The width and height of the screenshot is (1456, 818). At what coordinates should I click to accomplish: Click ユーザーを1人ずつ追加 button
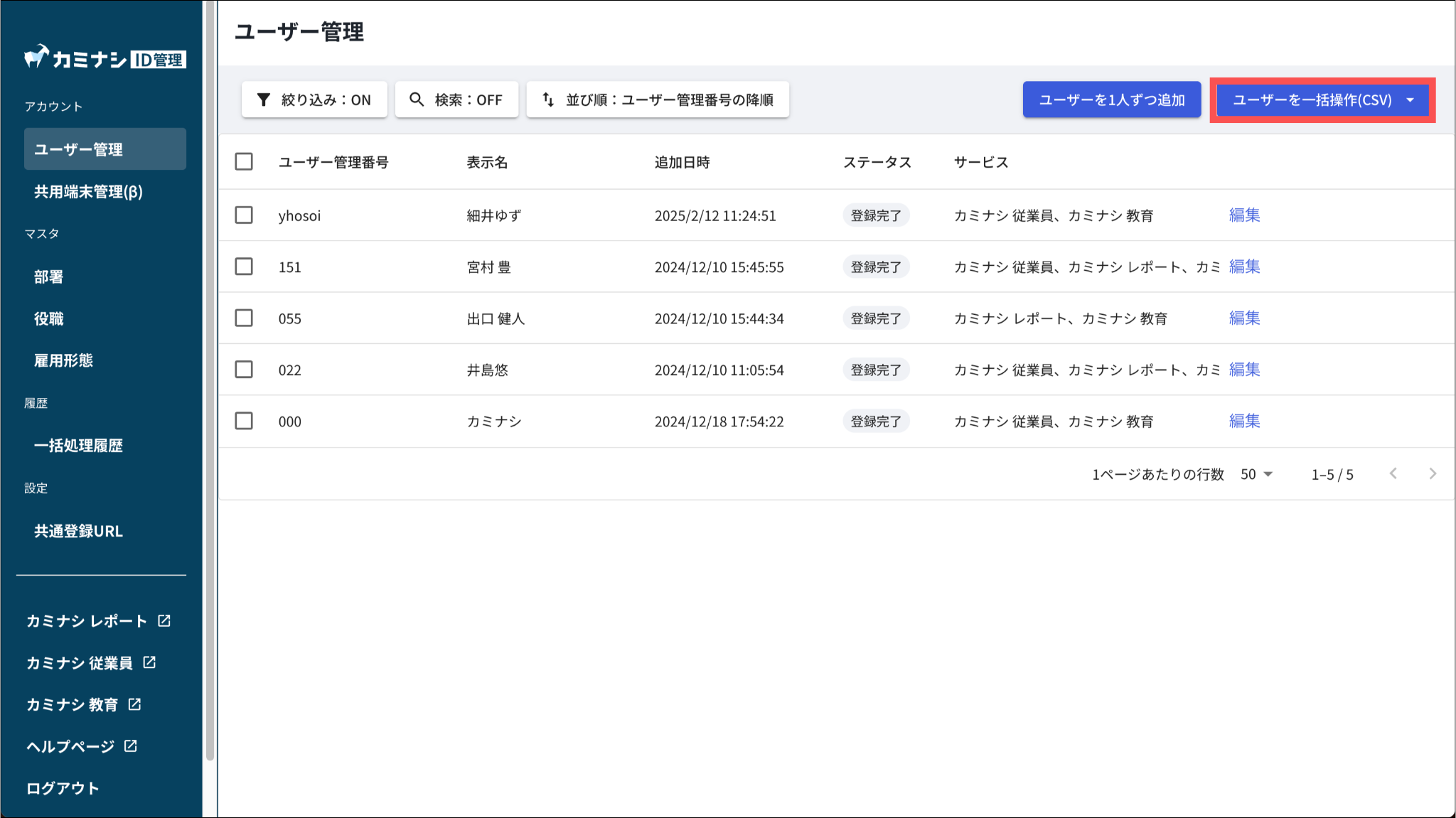1112,99
